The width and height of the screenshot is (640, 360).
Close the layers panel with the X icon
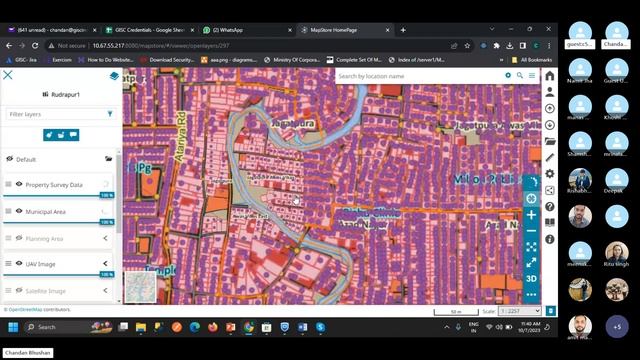point(8,75)
